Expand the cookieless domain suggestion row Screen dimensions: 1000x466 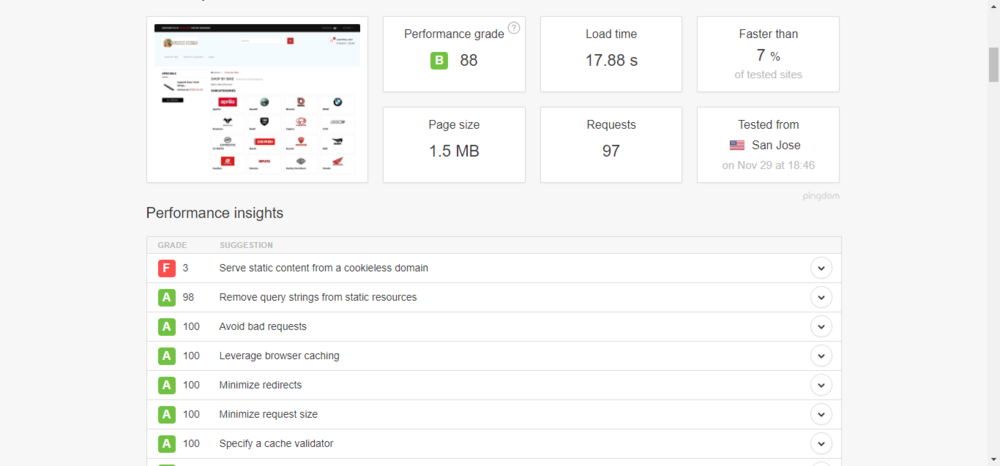(821, 268)
